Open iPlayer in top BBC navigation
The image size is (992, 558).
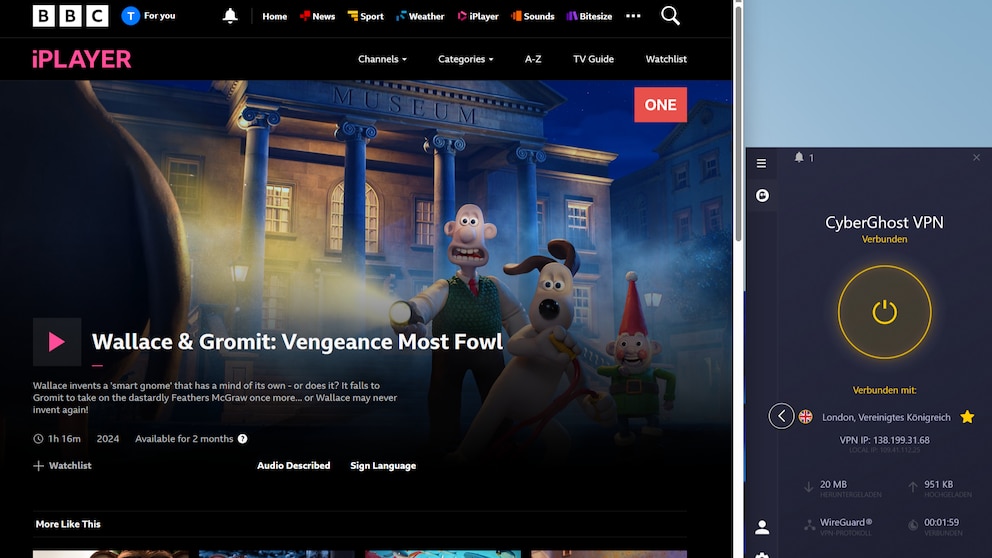click(478, 16)
